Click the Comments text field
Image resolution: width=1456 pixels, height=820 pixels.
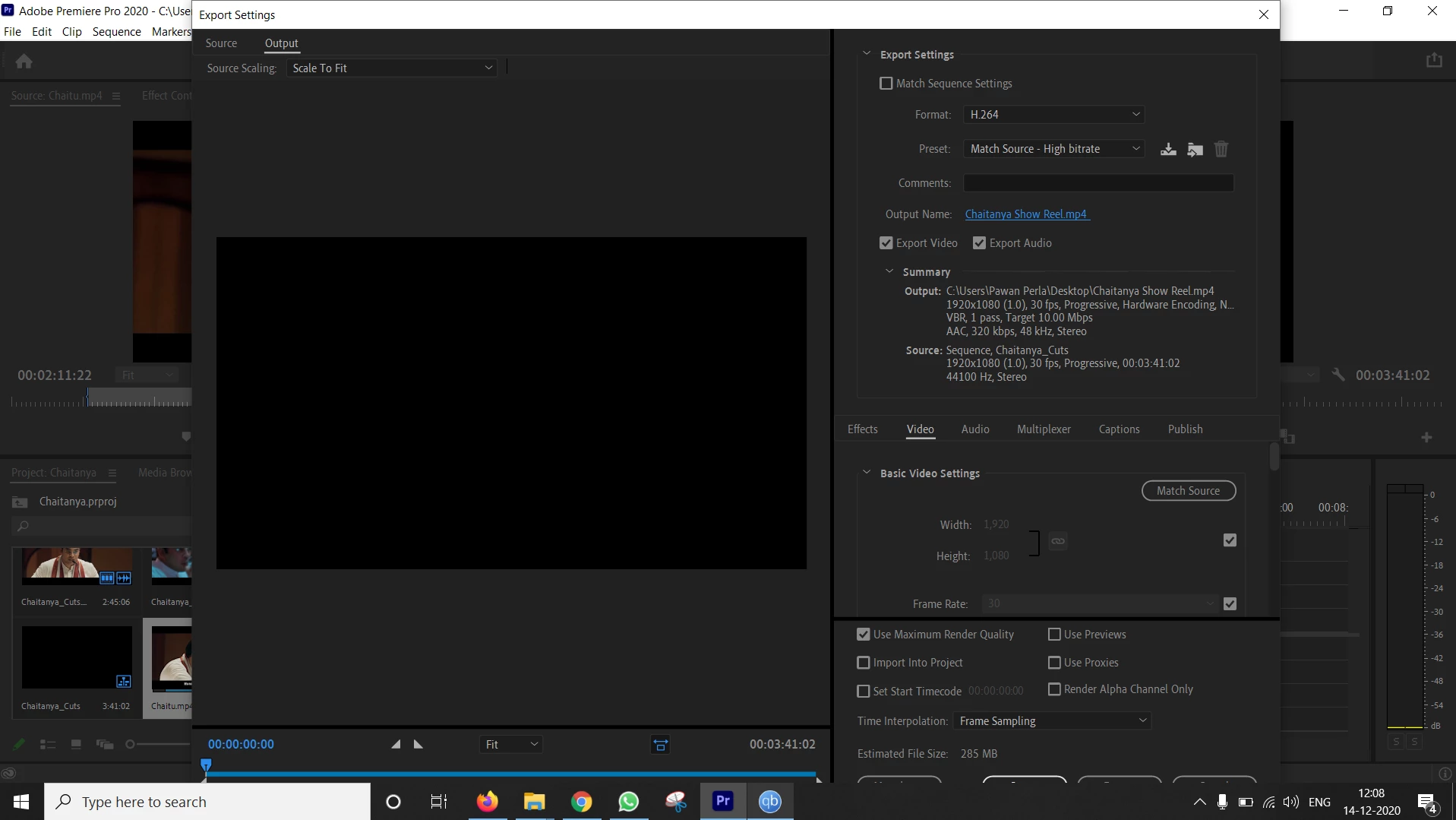click(x=1098, y=183)
